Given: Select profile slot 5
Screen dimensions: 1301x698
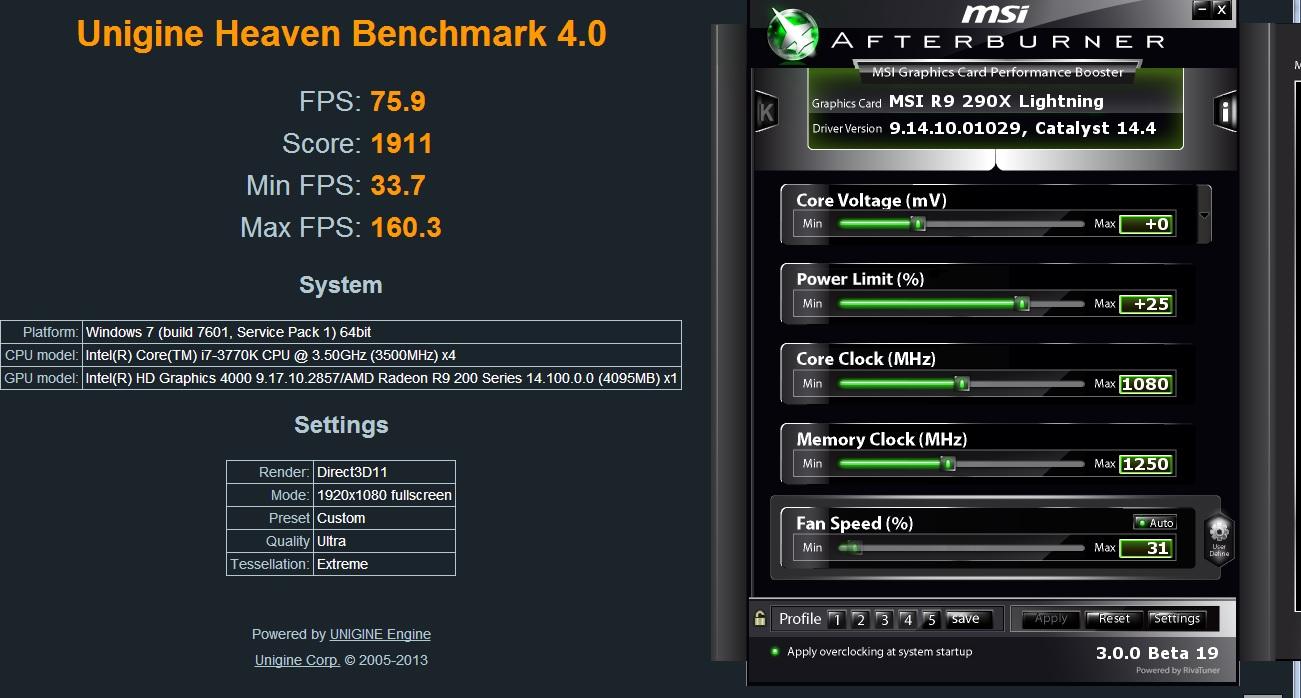Looking at the screenshot, I should [931, 620].
